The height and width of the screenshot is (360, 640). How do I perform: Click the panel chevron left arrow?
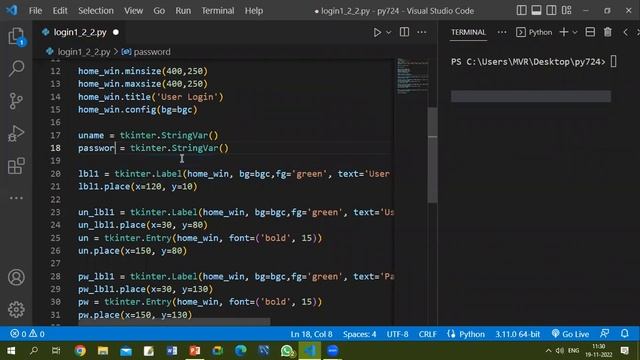click(625, 32)
